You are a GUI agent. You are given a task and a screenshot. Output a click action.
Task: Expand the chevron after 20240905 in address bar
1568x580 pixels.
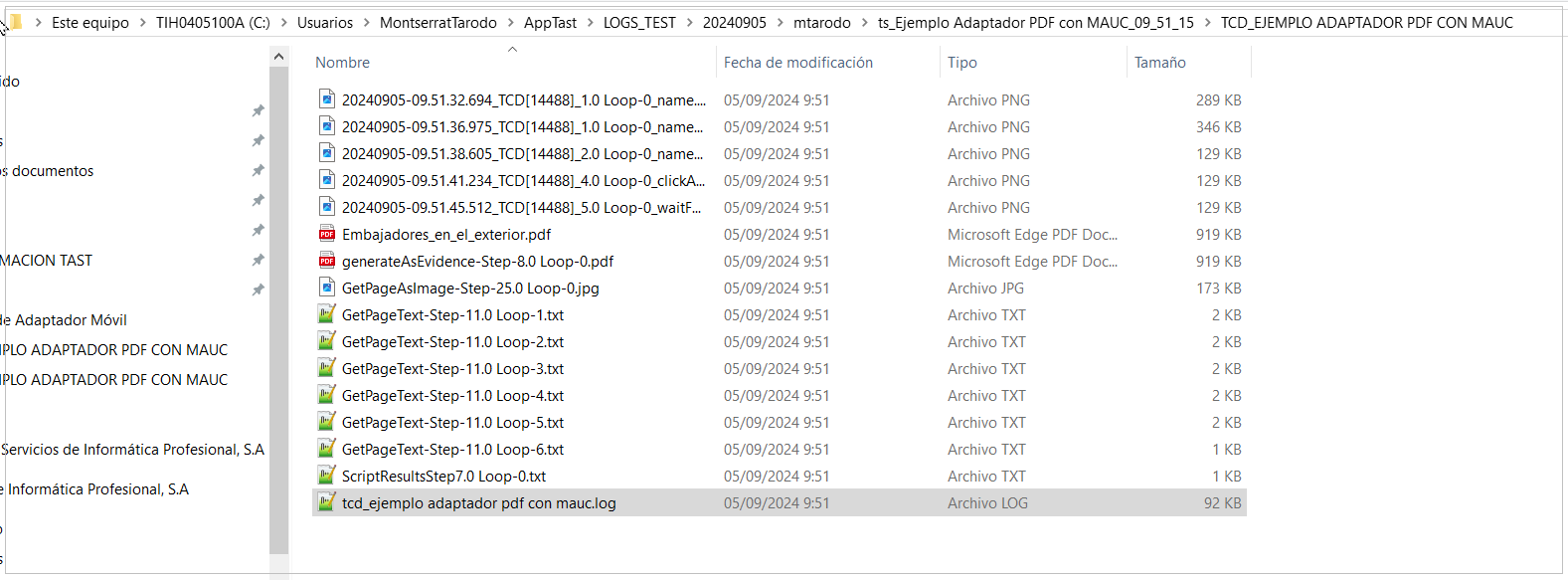click(780, 23)
